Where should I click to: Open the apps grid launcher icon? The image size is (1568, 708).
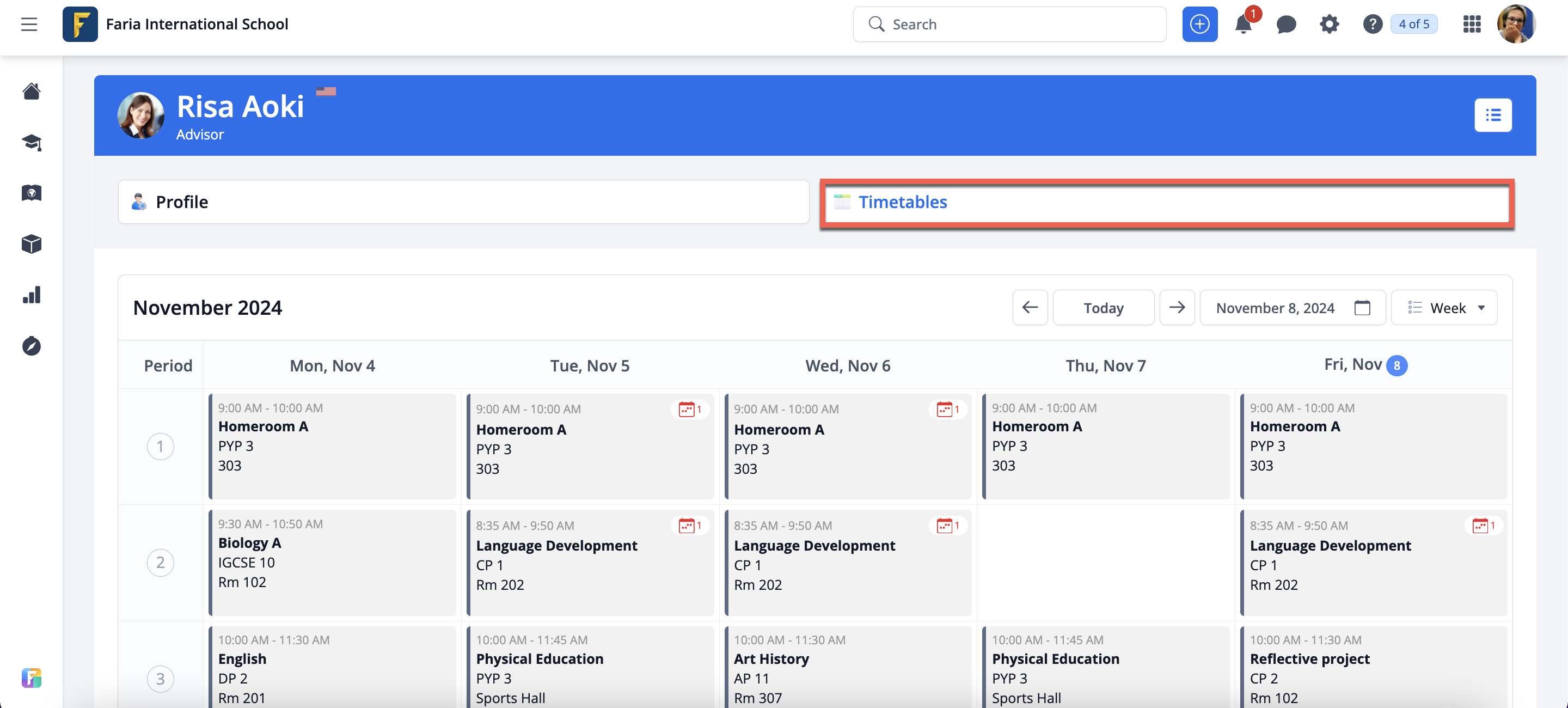1471,25
